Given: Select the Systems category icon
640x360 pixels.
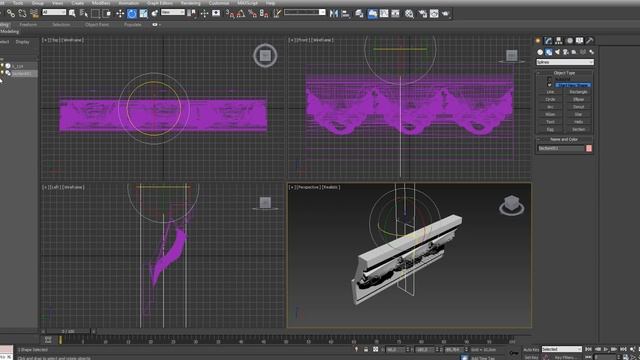Looking at the screenshot, I should [591, 52].
